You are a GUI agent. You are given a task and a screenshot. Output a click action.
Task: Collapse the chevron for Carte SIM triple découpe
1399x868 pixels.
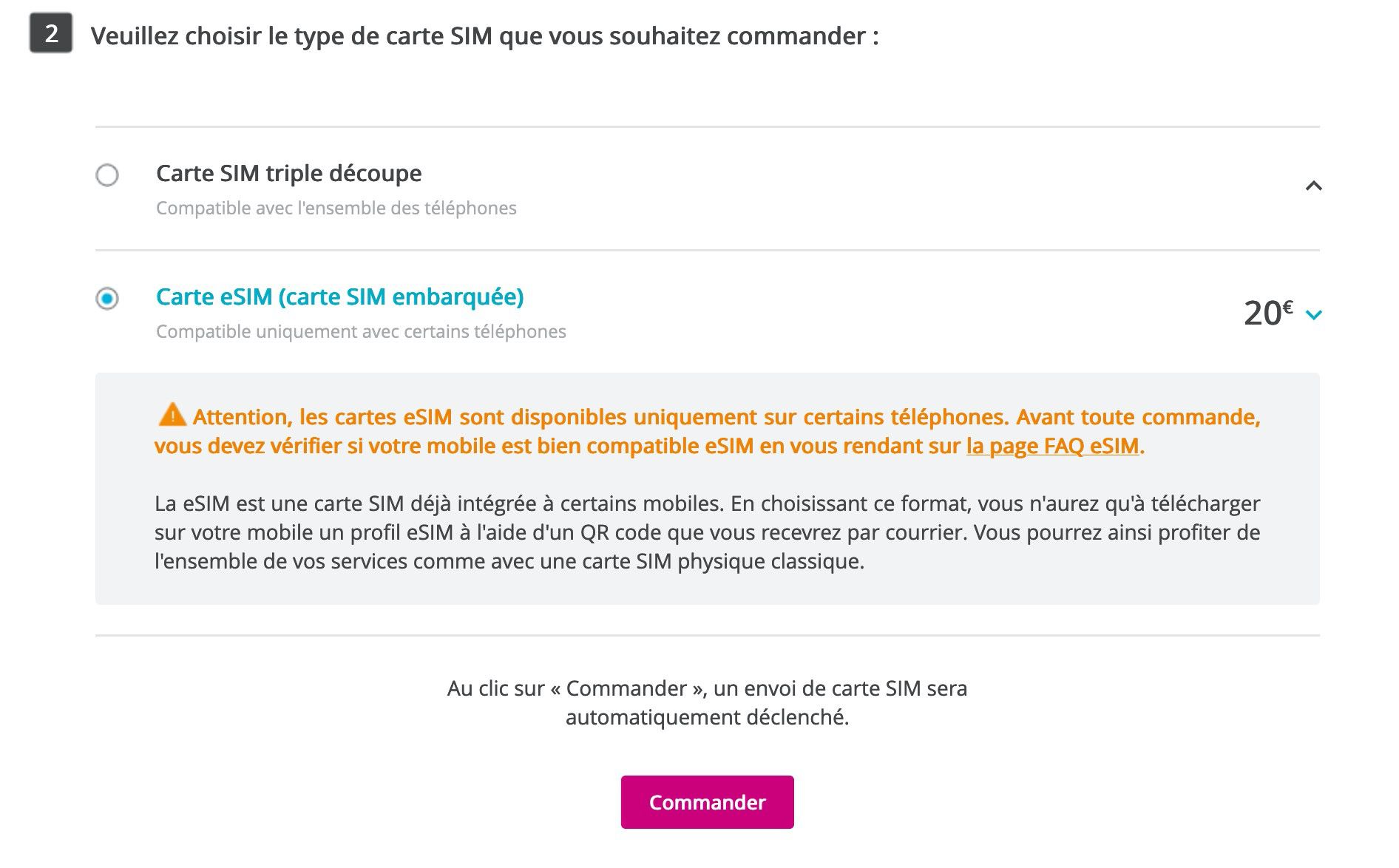1313,186
